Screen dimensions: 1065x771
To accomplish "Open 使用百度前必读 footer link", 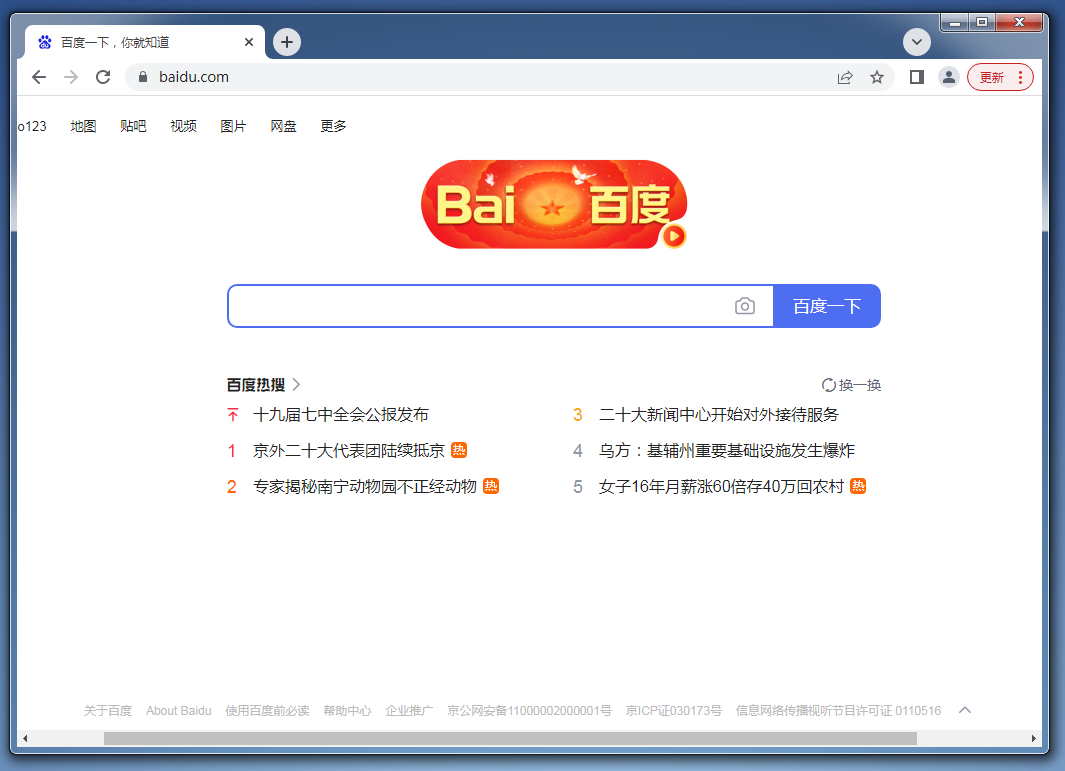I will point(268,711).
